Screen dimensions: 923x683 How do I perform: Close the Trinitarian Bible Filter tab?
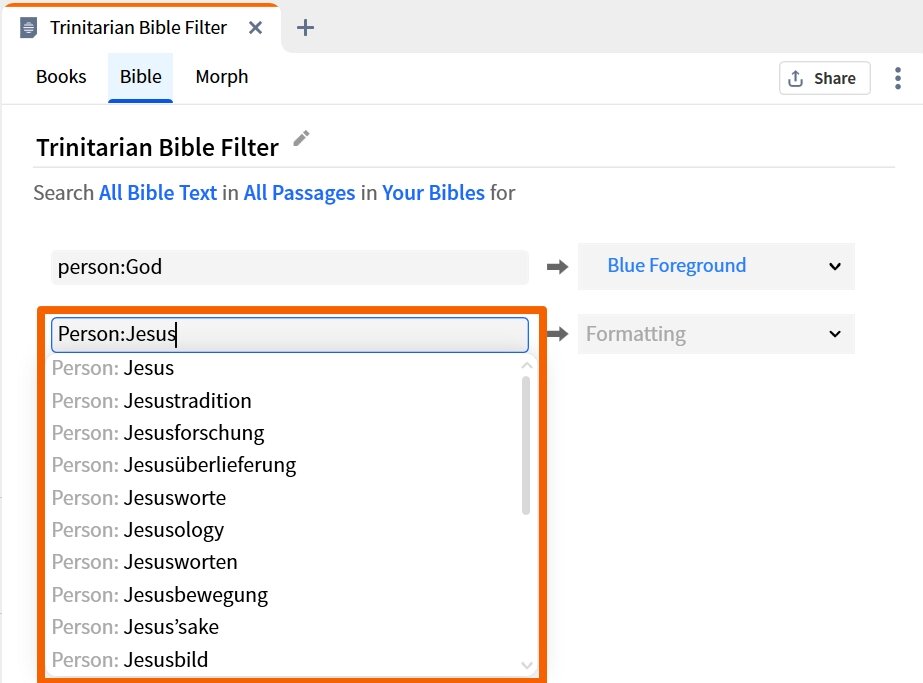tap(256, 27)
